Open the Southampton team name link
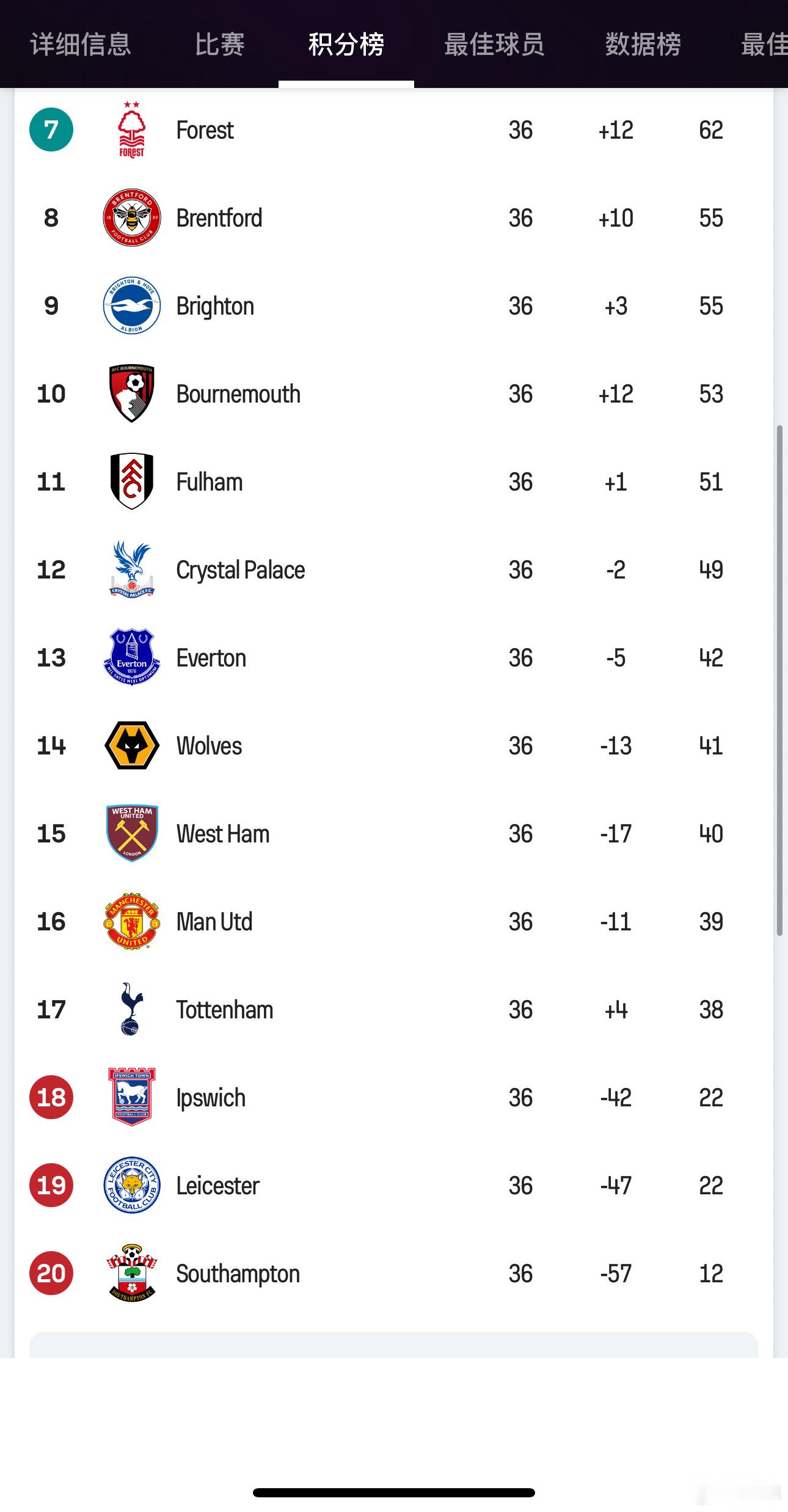This screenshot has height=1512, width=788. [238, 1273]
